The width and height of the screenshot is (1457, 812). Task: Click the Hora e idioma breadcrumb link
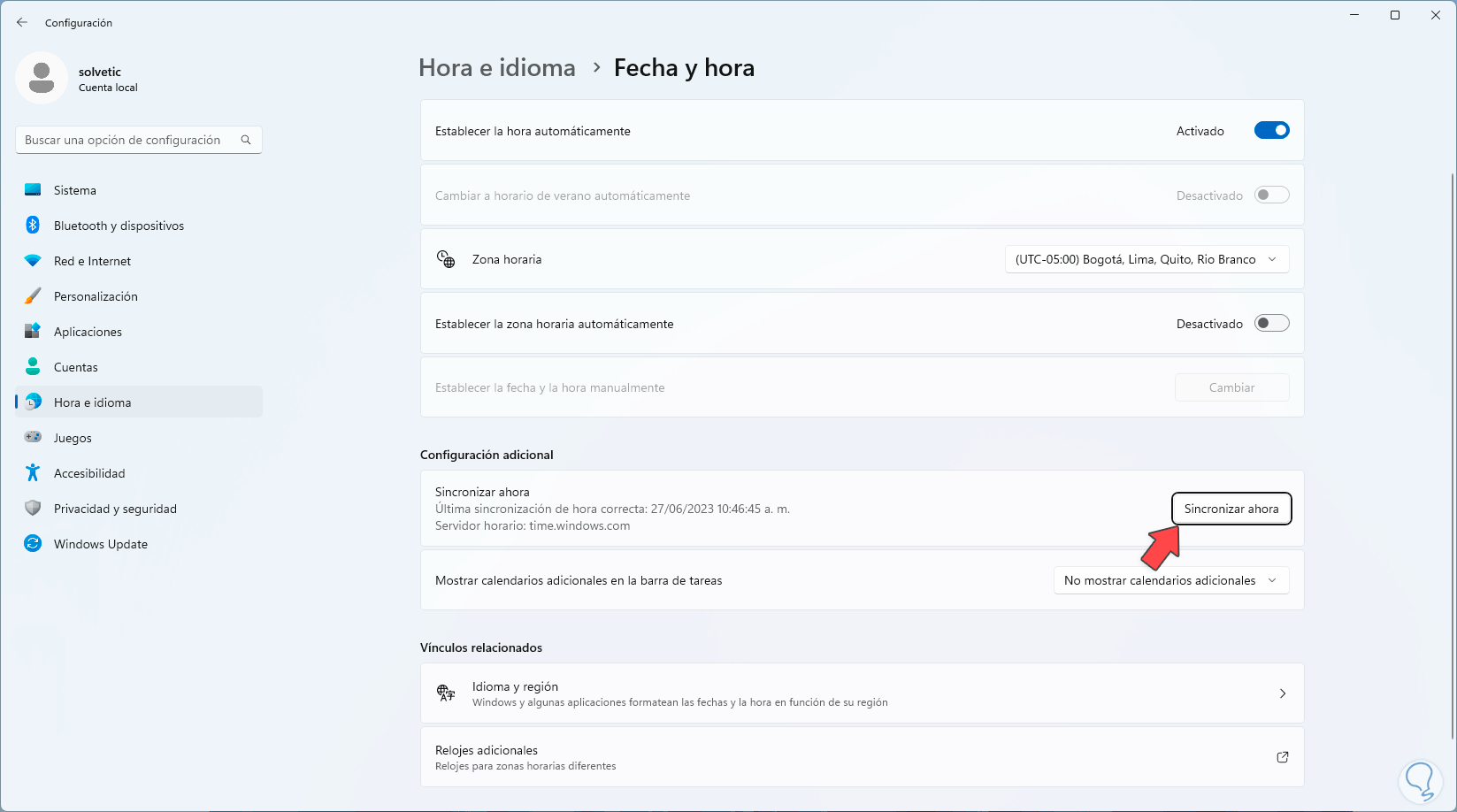[497, 68]
